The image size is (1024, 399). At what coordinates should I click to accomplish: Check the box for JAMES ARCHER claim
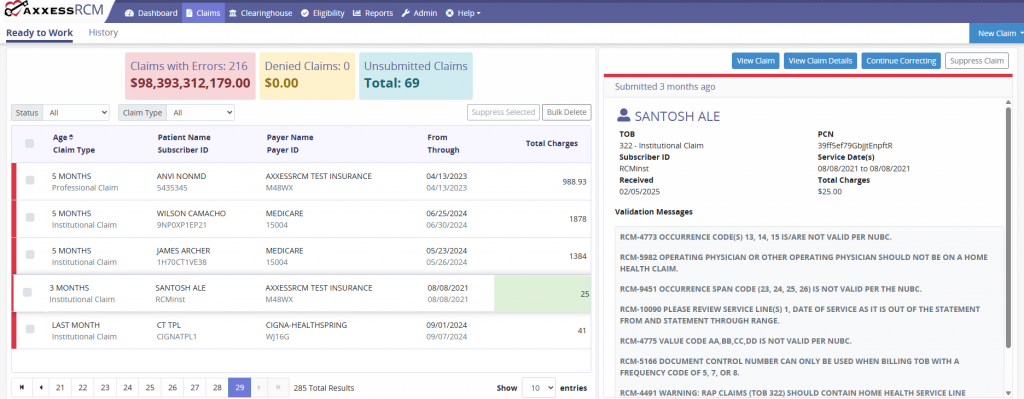(x=29, y=255)
